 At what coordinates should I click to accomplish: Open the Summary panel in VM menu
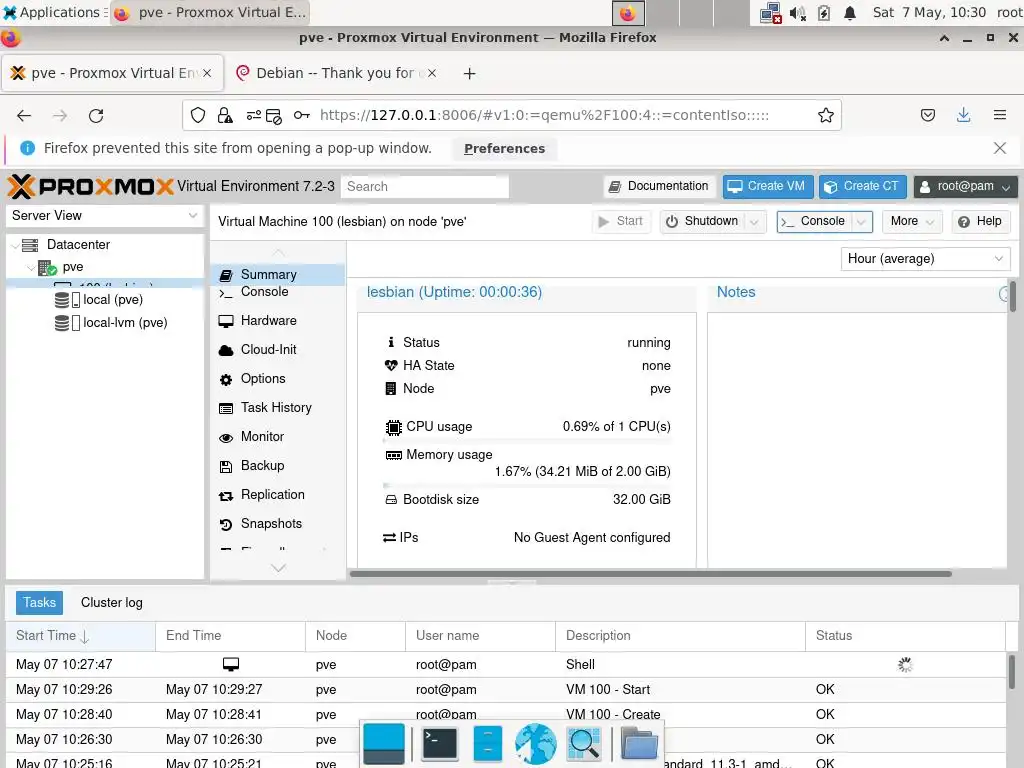pyautogui.click(x=278, y=274)
